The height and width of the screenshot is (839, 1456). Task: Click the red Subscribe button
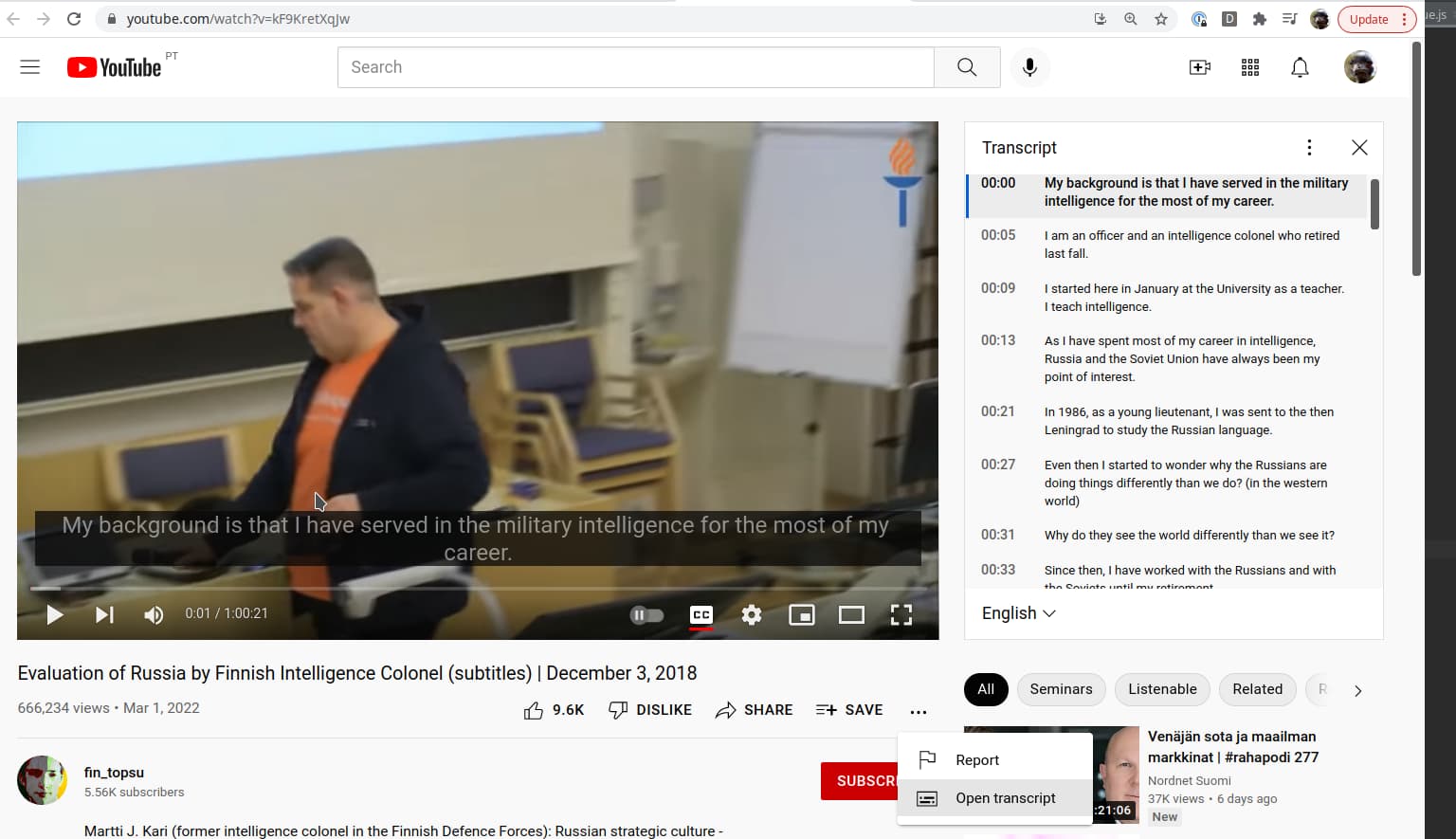point(860,781)
